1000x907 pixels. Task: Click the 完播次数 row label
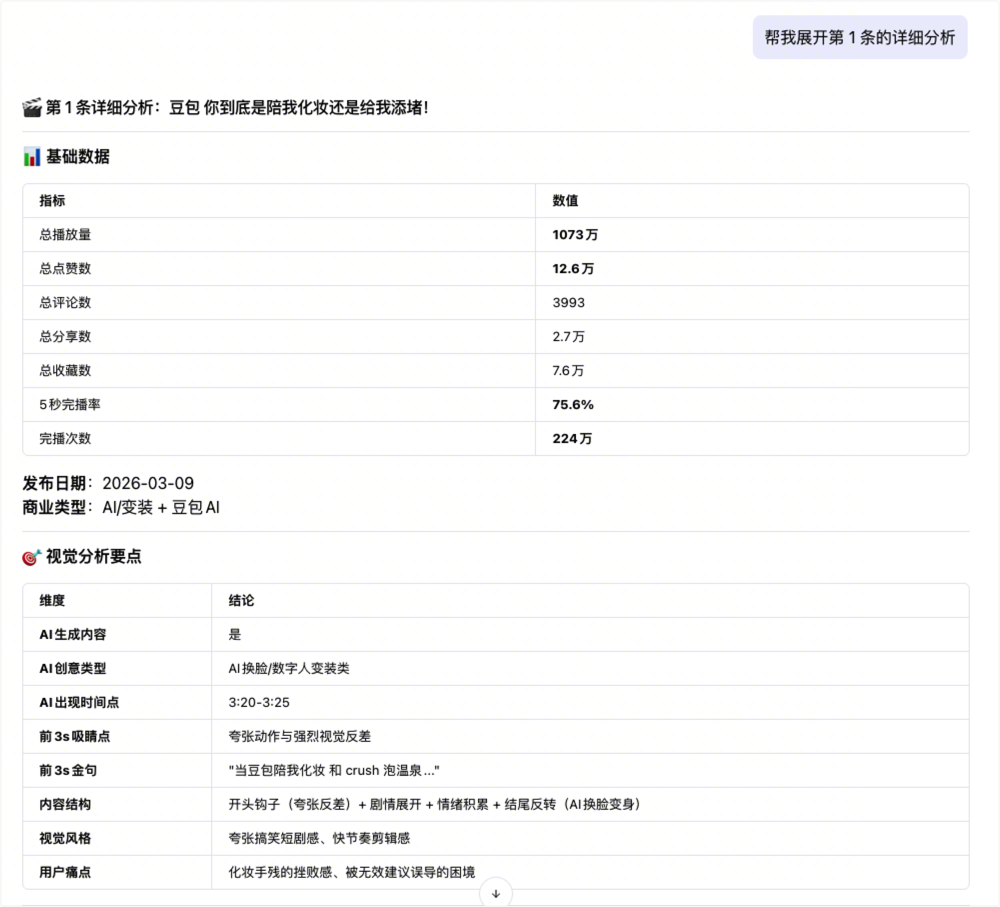pyautogui.click(x=65, y=439)
